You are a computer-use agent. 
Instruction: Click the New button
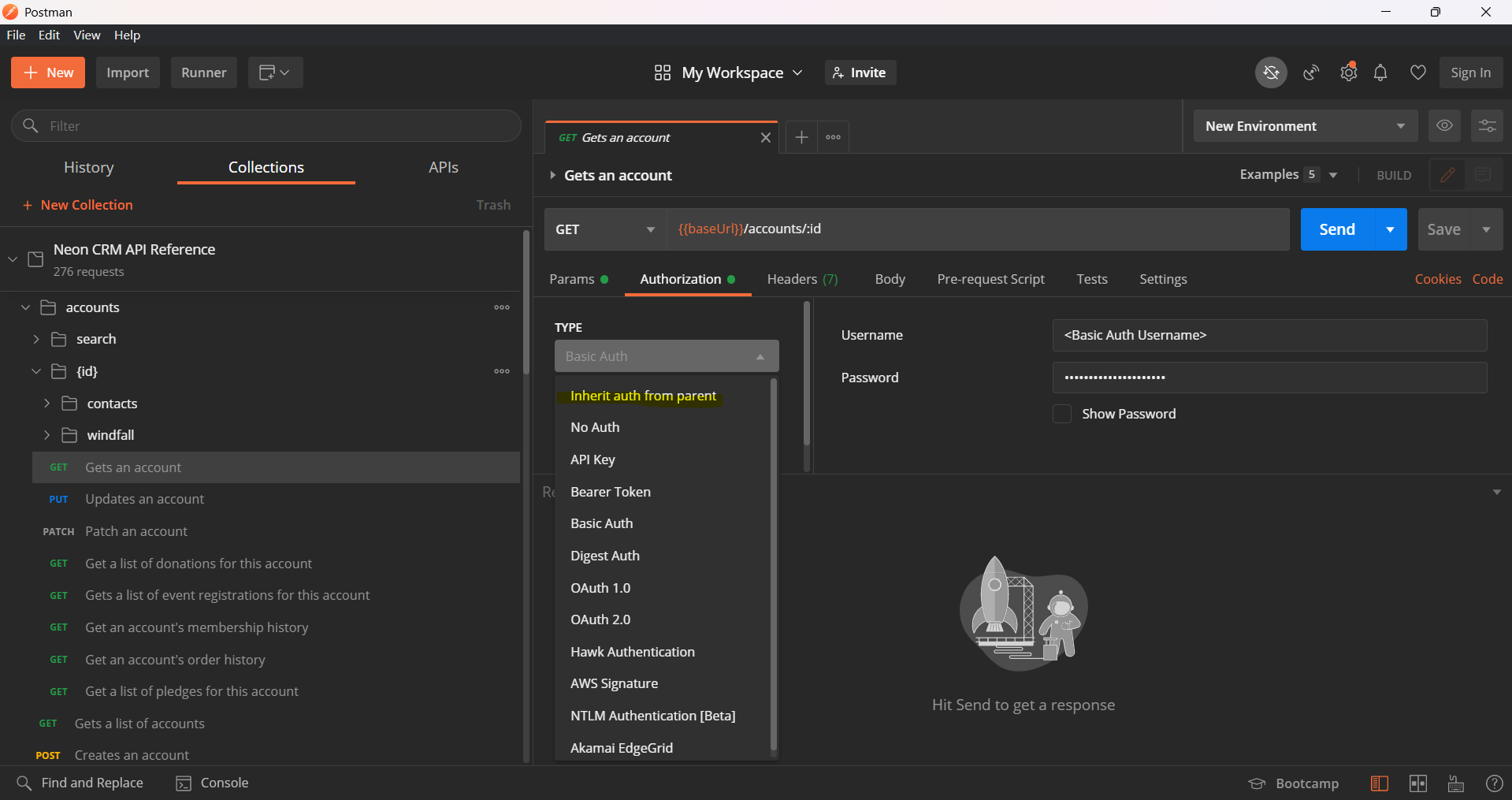pyautogui.click(x=48, y=73)
